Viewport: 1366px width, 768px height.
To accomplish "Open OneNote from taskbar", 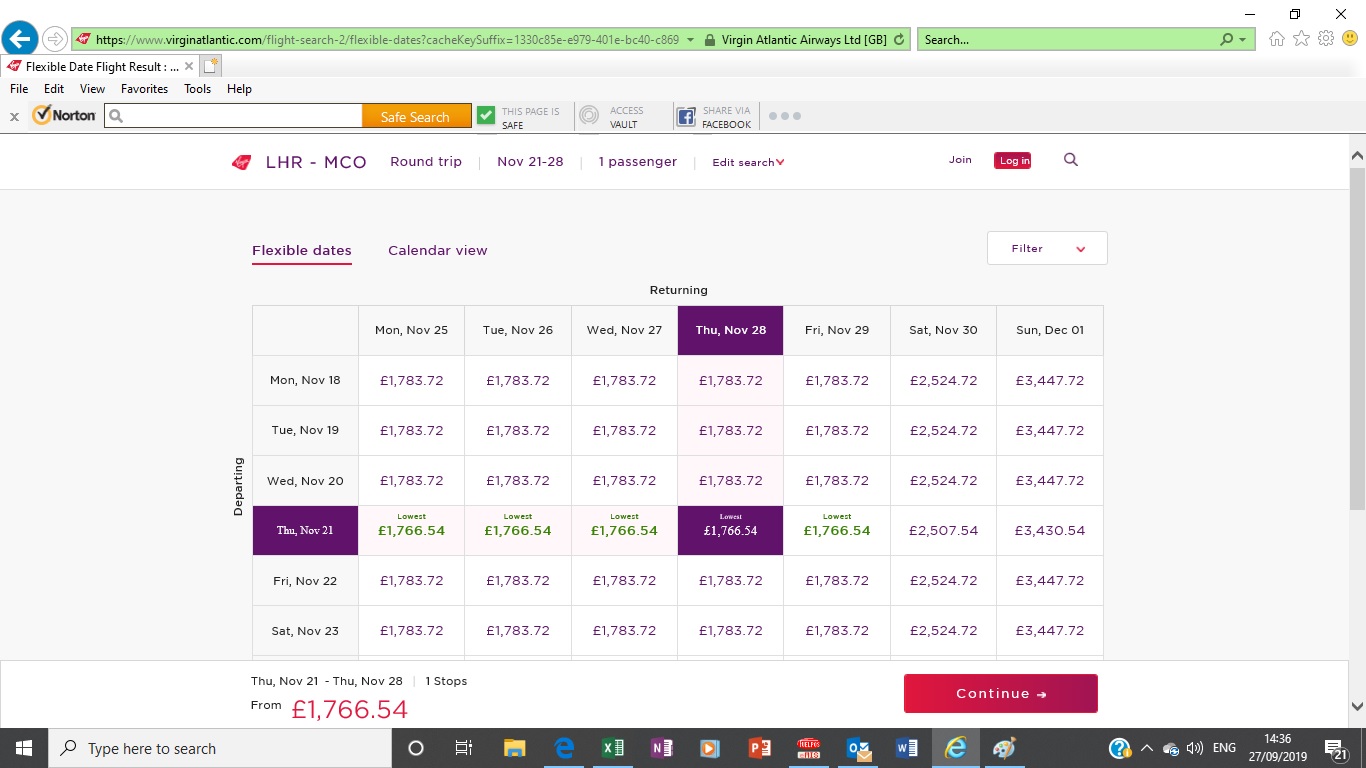I will tap(661, 748).
